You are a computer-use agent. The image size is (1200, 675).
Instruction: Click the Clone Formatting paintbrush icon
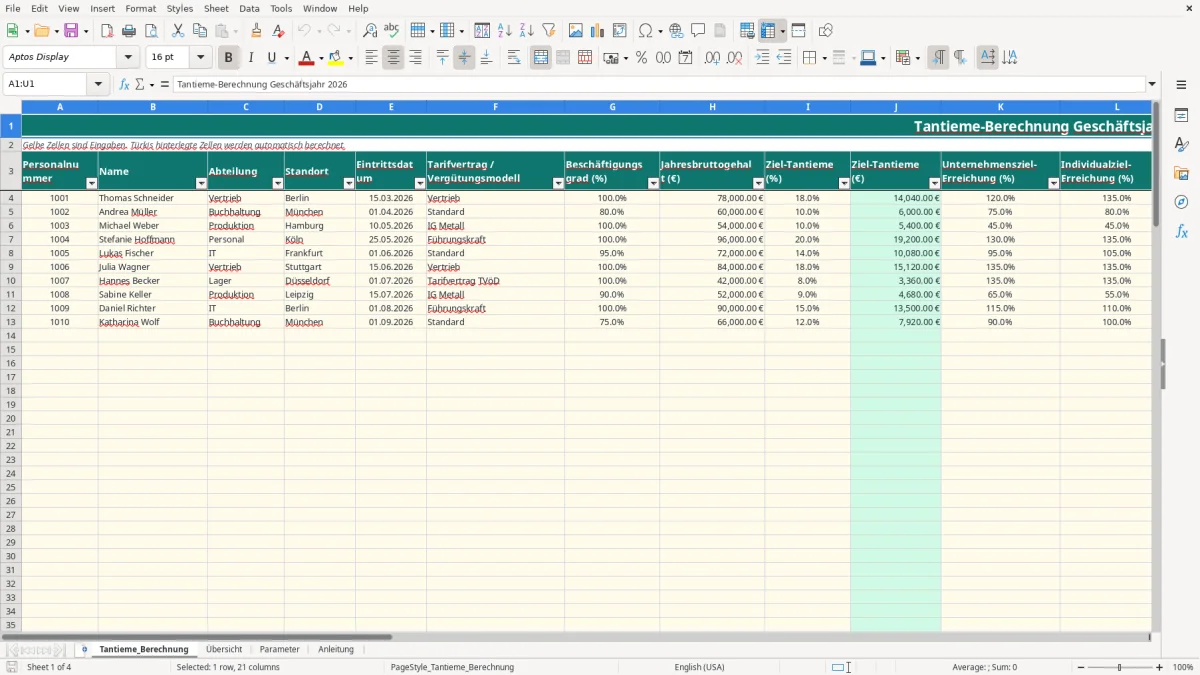[x=256, y=31]
